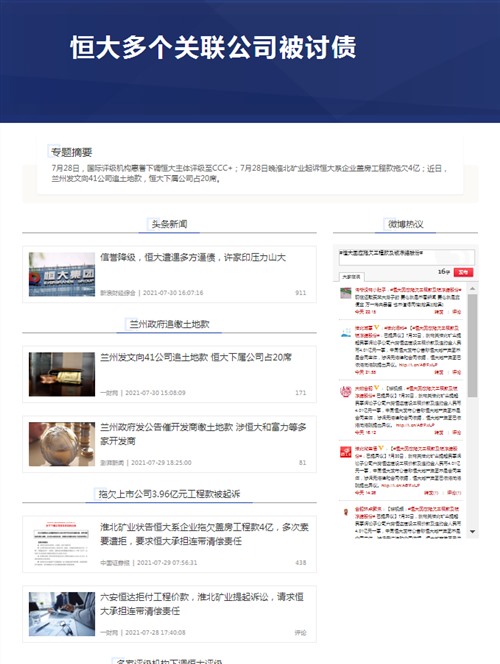
Task: Open "兰州政府发公告催开发商缴土地款" article
Action: [203, 434]
